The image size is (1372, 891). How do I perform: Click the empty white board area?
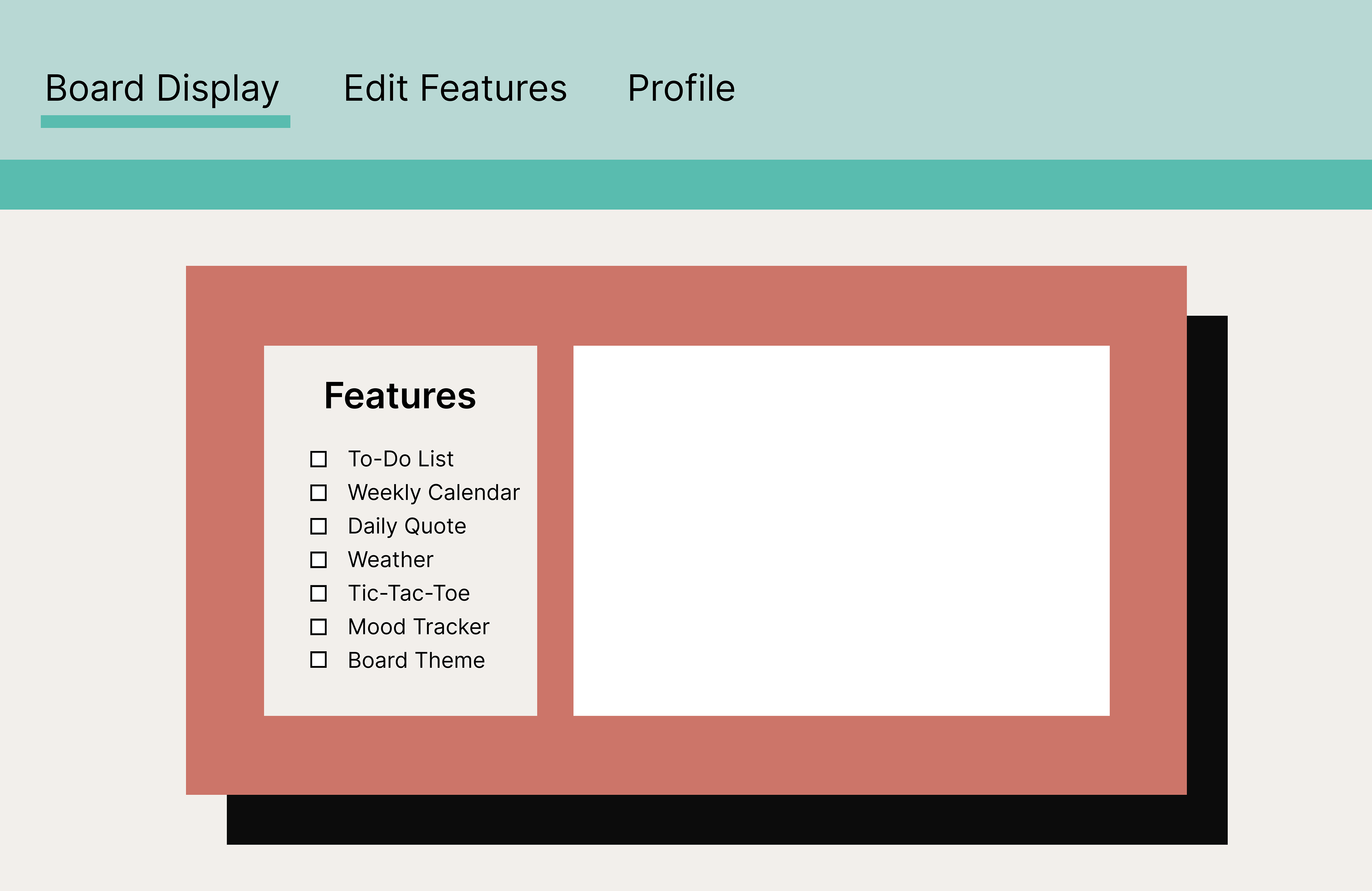coord(841,530)
